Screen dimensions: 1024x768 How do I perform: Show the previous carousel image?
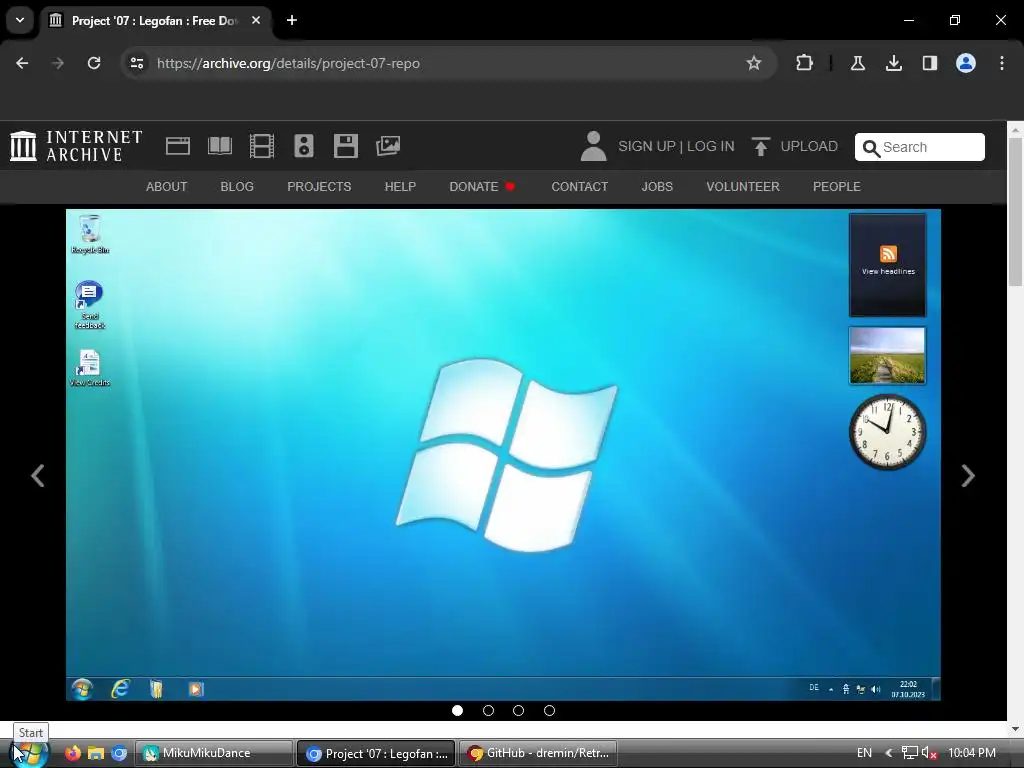(x=38, y=475)
